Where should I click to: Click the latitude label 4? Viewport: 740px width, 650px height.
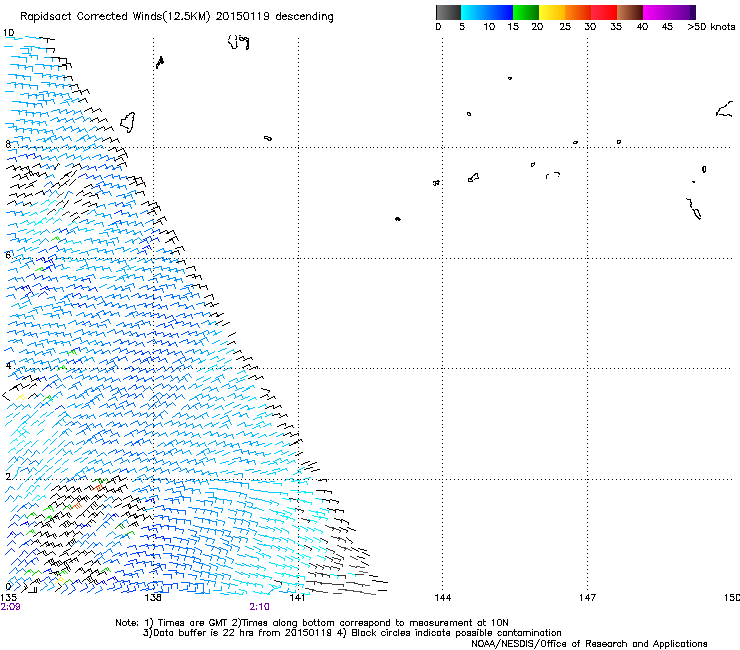click(x=8, y=365)
